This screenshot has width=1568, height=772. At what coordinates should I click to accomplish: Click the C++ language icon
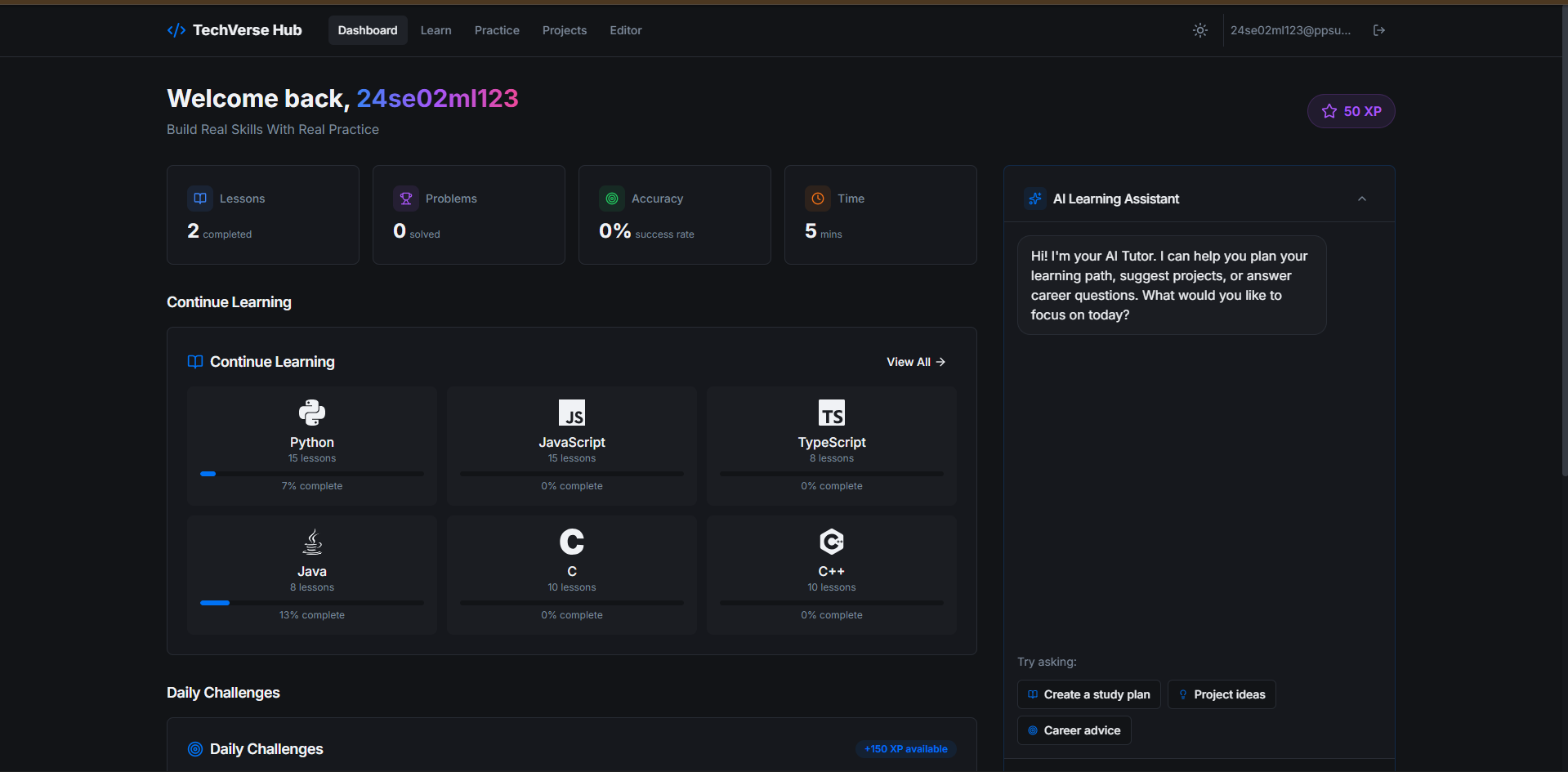(831, 541)
